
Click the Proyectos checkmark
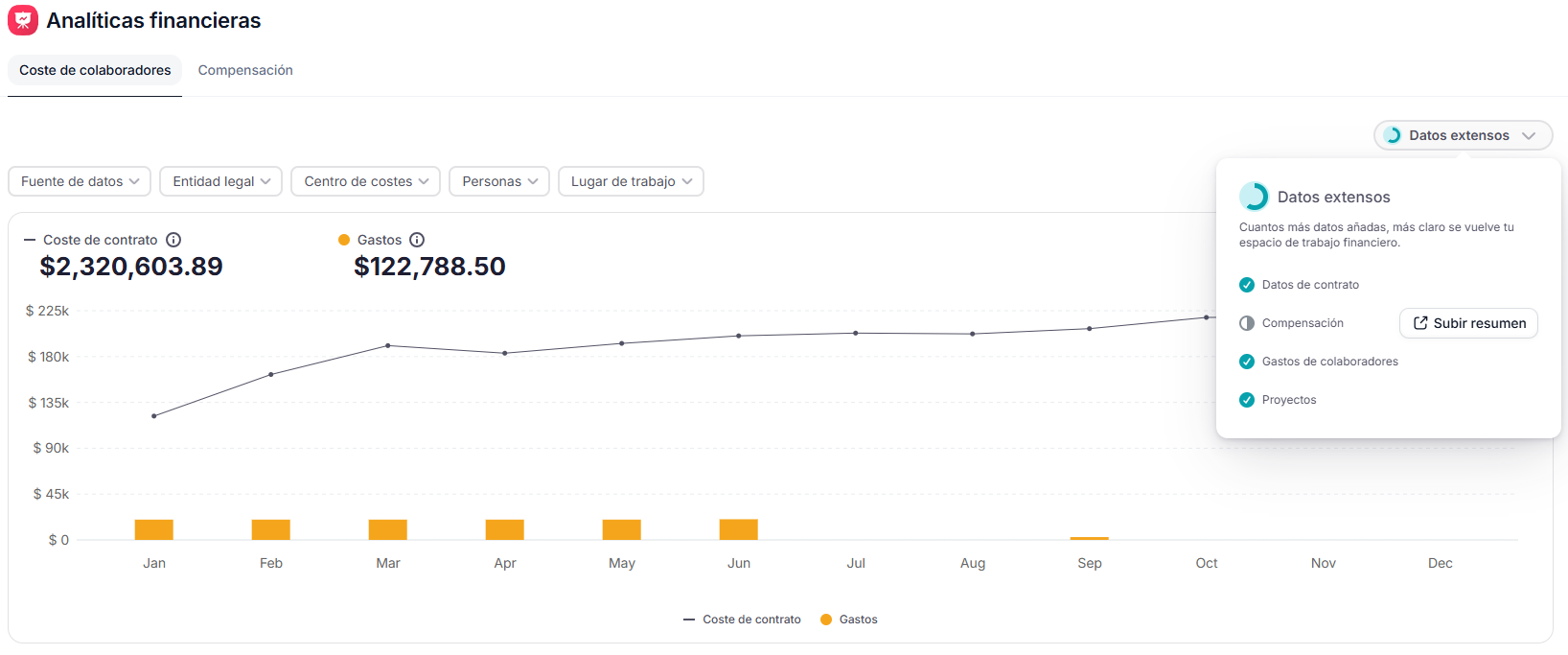click(x=1247, y=400)
